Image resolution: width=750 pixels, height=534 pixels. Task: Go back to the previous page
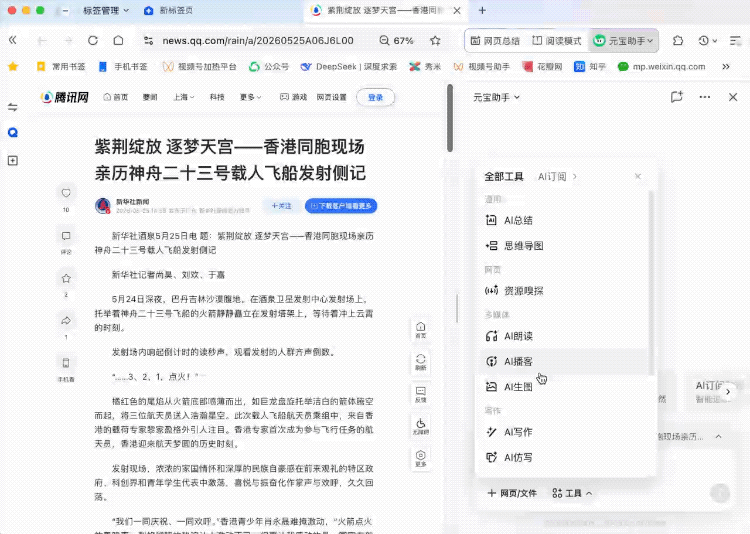point(42,41)
